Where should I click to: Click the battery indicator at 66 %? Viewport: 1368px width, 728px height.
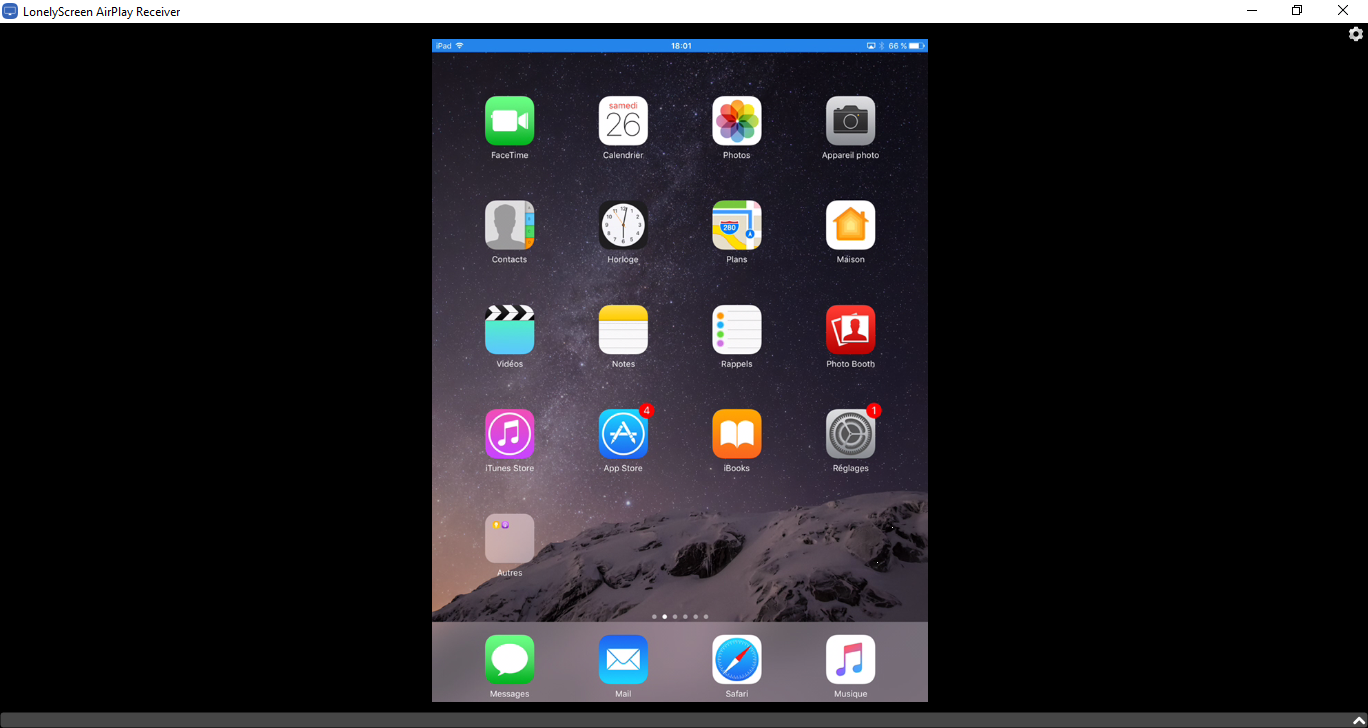click(916, 46)
